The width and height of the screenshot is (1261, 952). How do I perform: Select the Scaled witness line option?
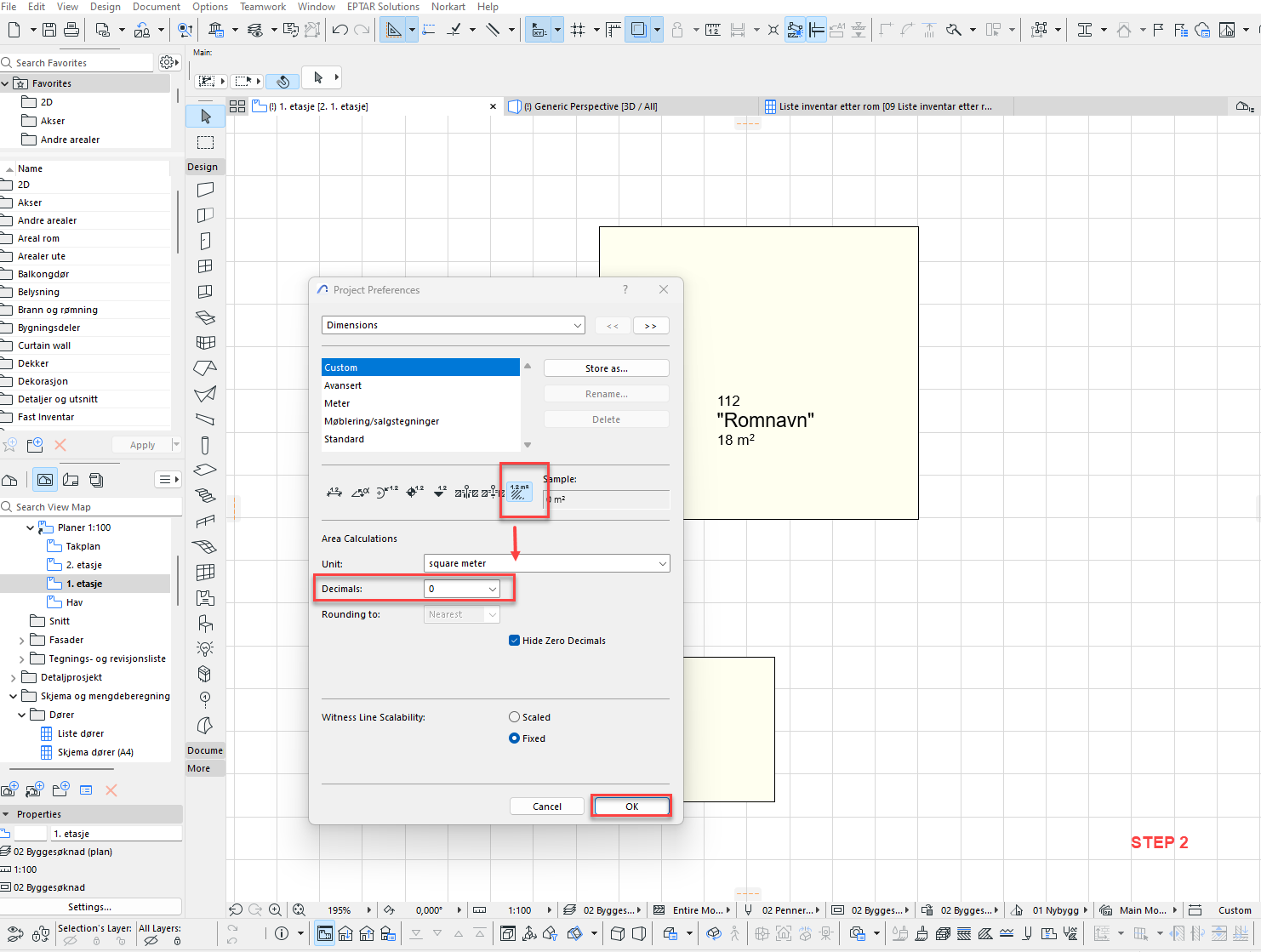[514, 717]
